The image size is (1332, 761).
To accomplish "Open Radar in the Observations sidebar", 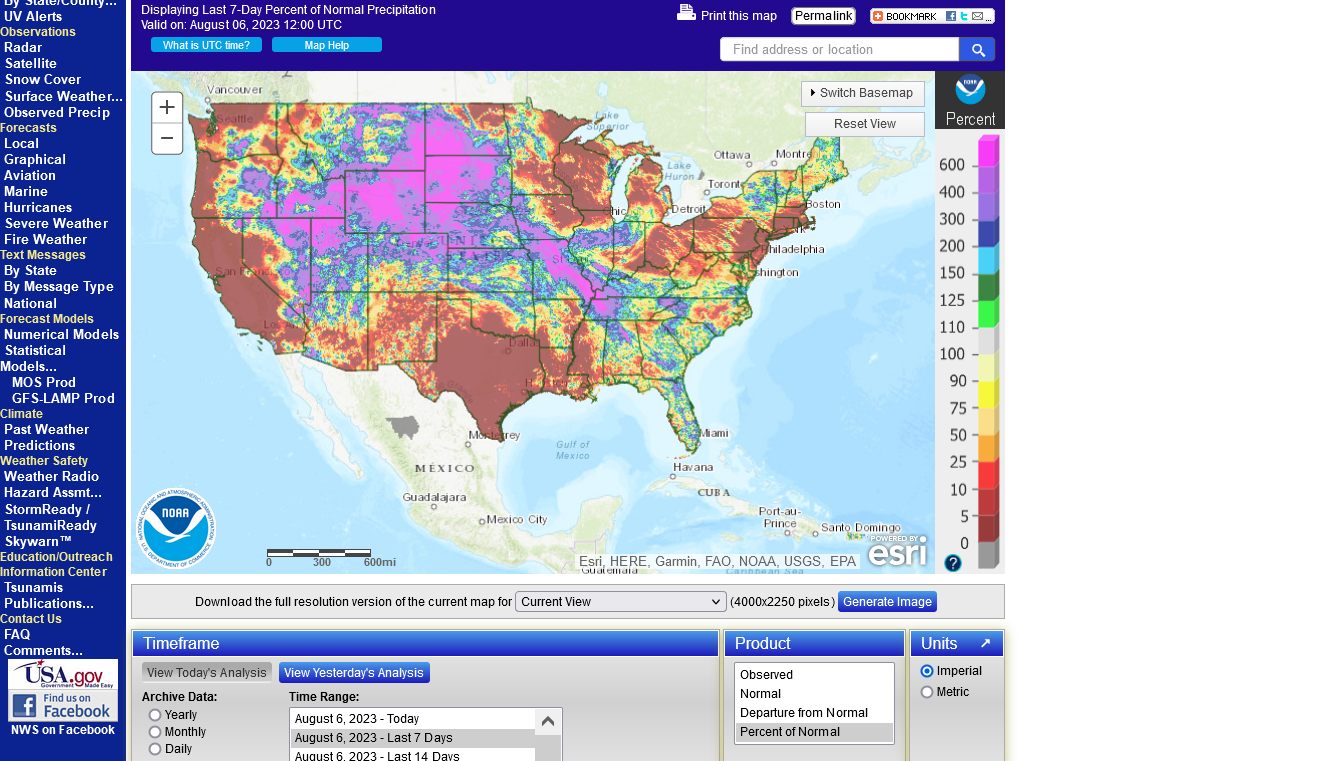I will pyautogui.click(x=23, y=47).
